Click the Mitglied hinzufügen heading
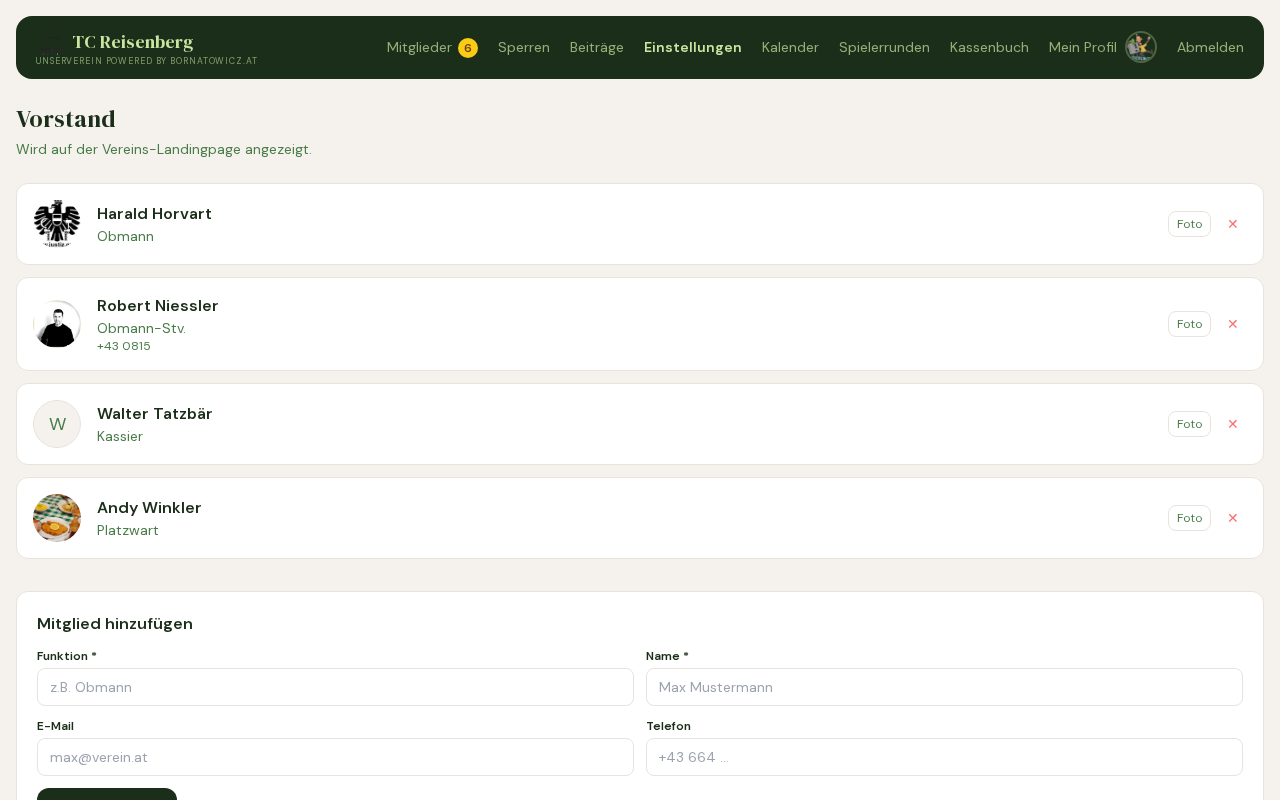 (x=115, y=624)
